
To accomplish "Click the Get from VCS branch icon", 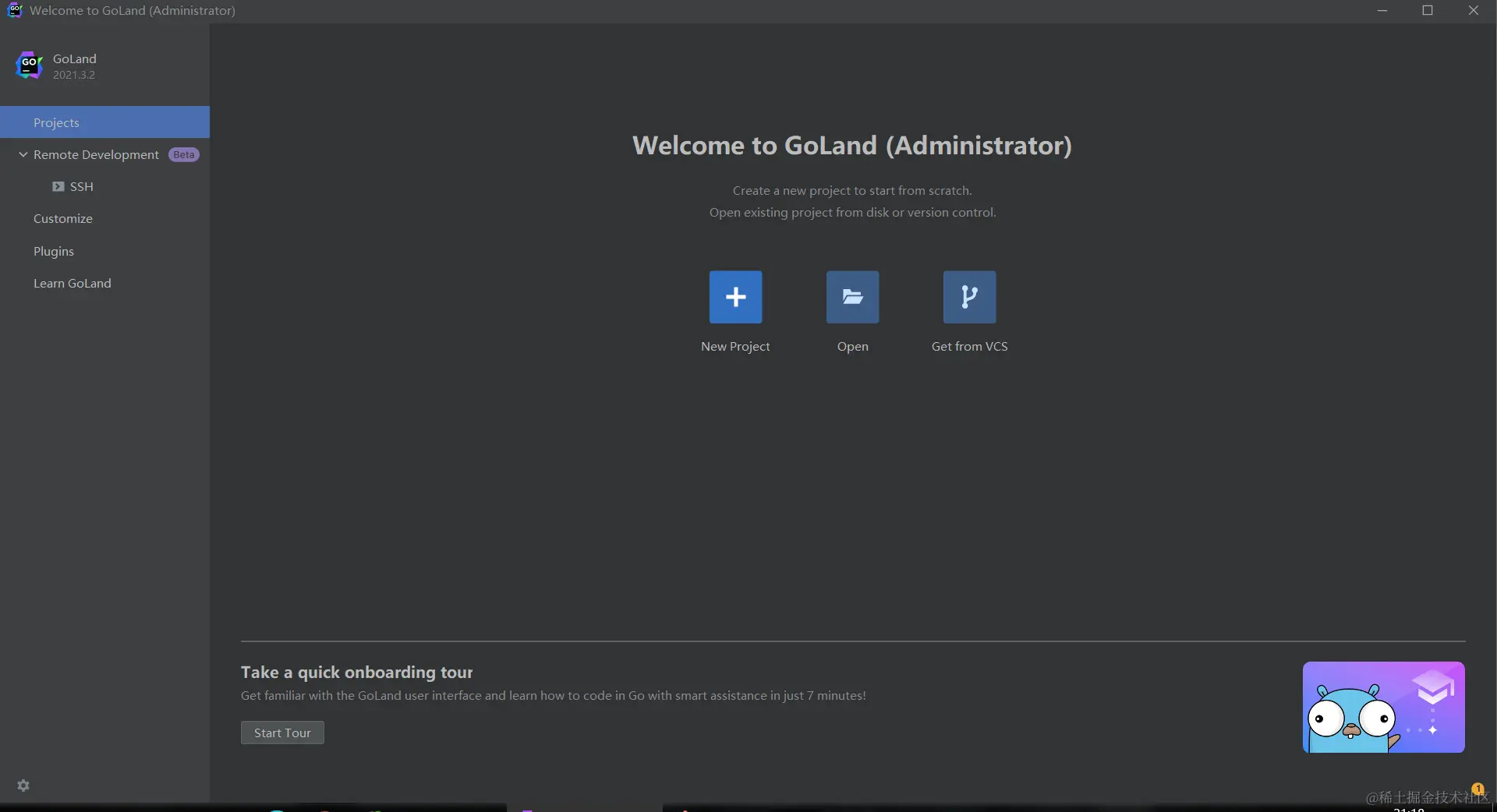I will [x=969, y=297].
